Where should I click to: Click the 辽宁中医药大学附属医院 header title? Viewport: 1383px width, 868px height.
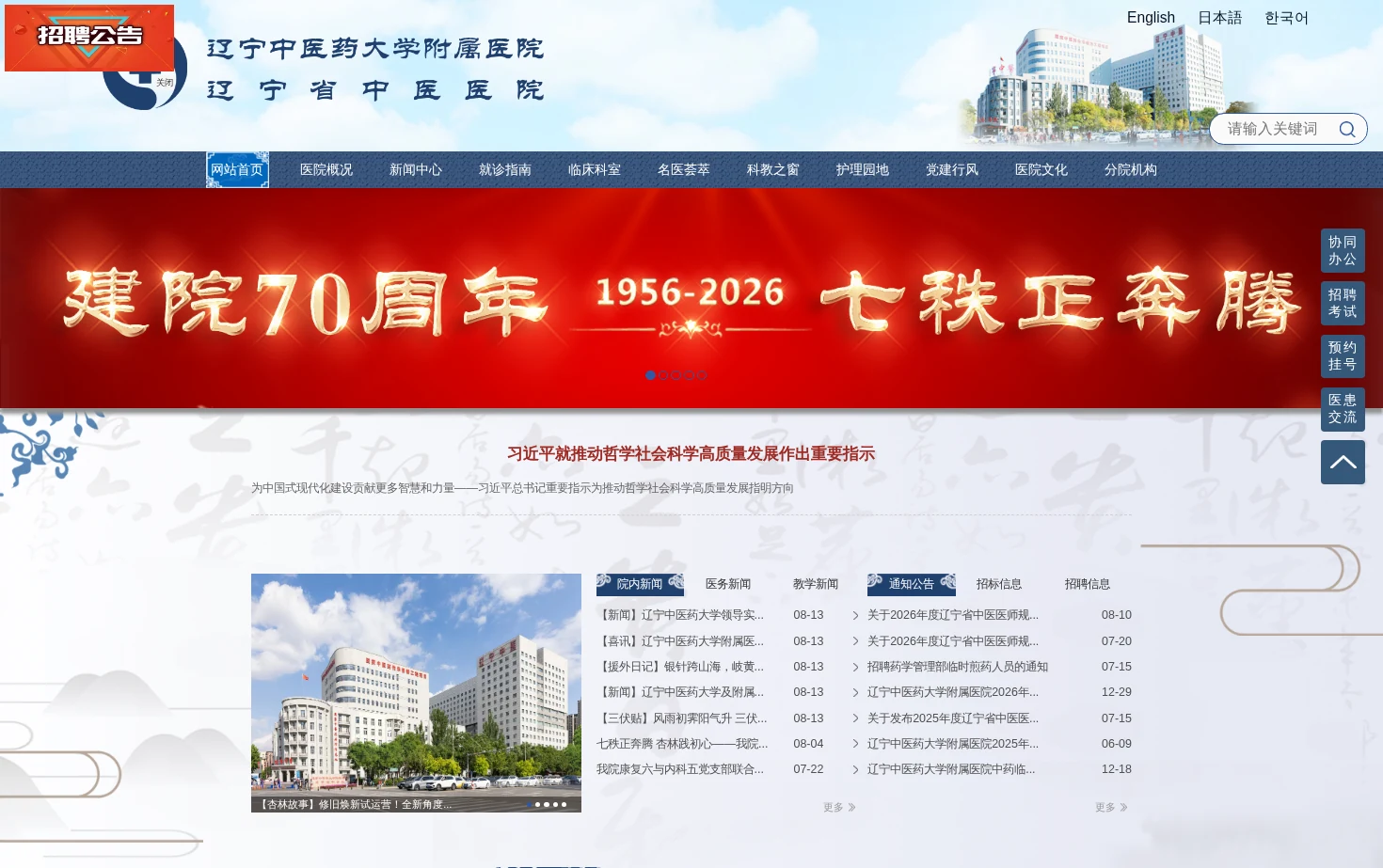[x=375, y=48]
